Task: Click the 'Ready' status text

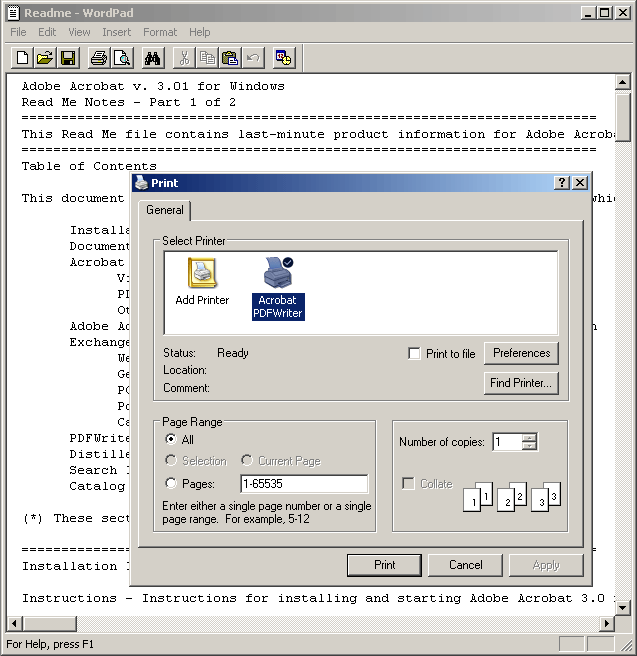Action: [233, 353]
